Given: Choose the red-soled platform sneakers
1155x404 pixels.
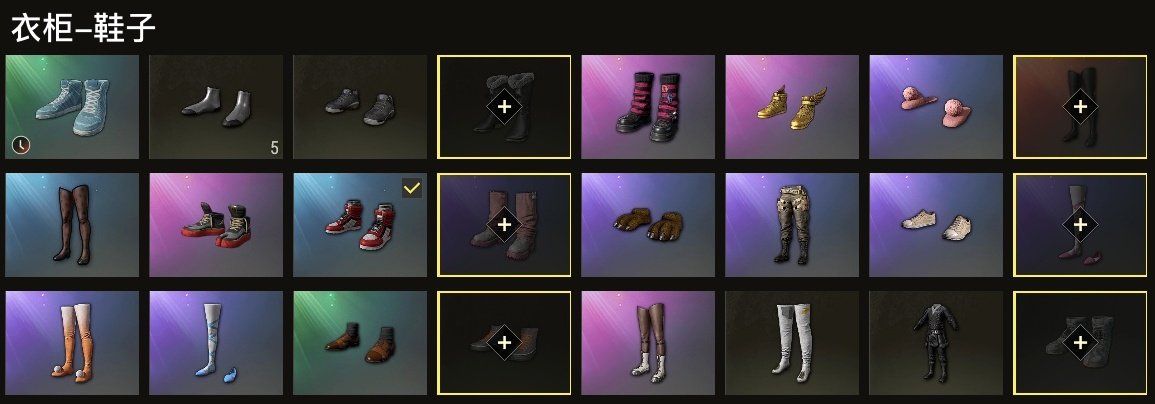Looking at the screenshot, I should pyautogui.click(x=216, y=225).
